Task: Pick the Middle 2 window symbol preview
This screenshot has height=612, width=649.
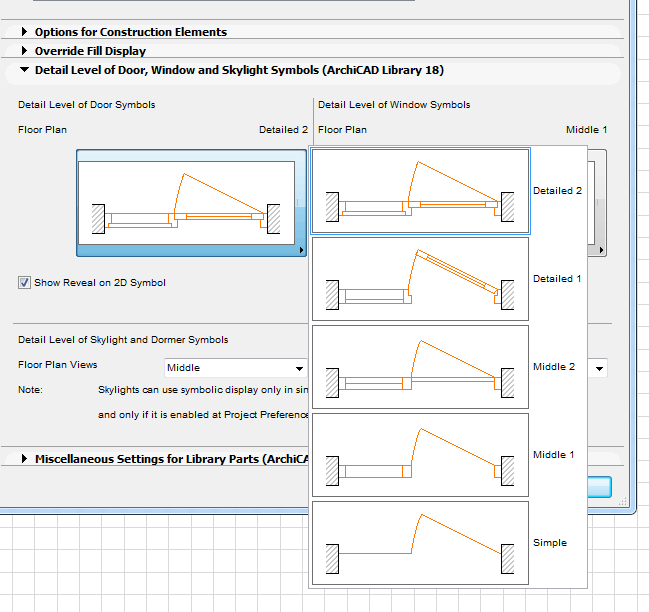Action: click(420, 367)
